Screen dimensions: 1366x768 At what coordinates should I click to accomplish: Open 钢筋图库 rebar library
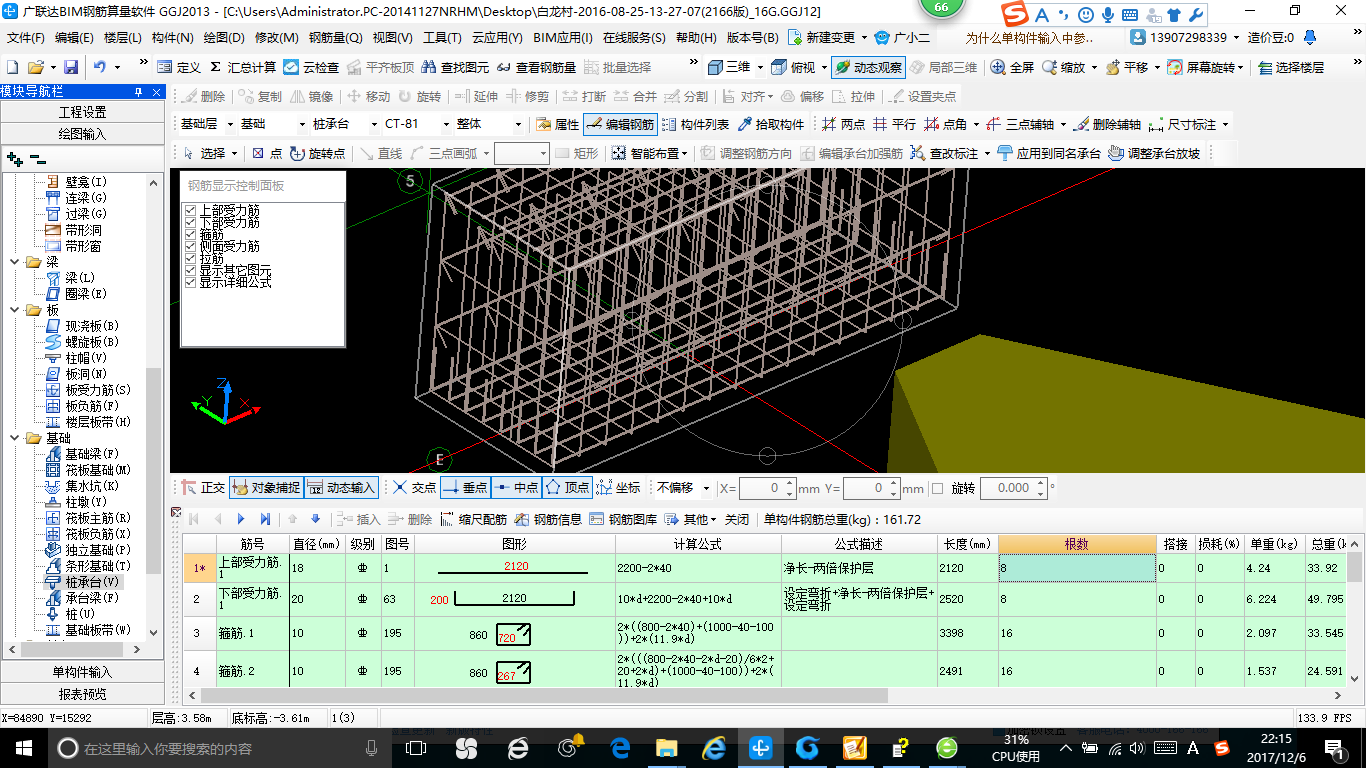point(624,519)
